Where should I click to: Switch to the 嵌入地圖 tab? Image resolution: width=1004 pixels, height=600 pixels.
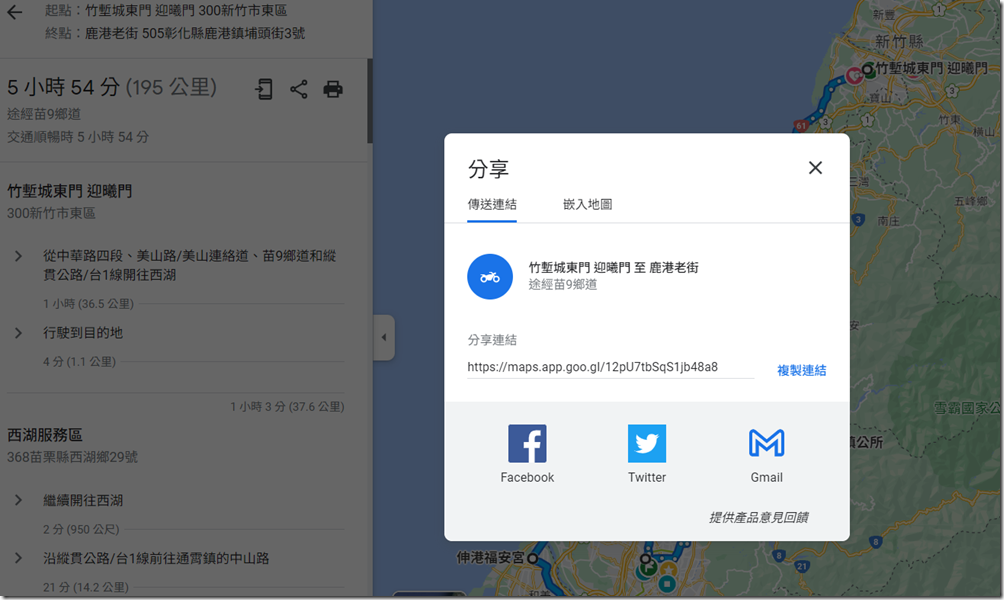[x=587, y=204]
